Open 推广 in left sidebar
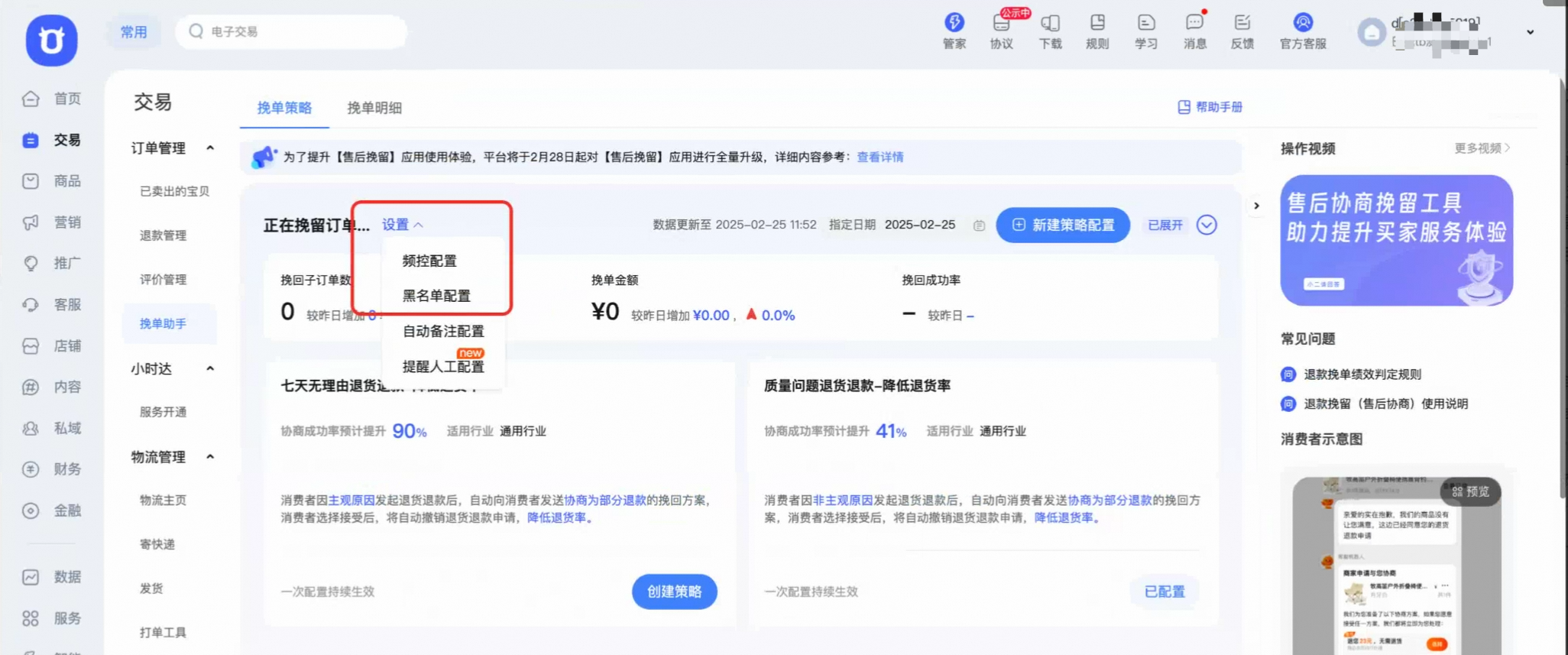This screenshot has width=1568, height=655. (52, 264)
